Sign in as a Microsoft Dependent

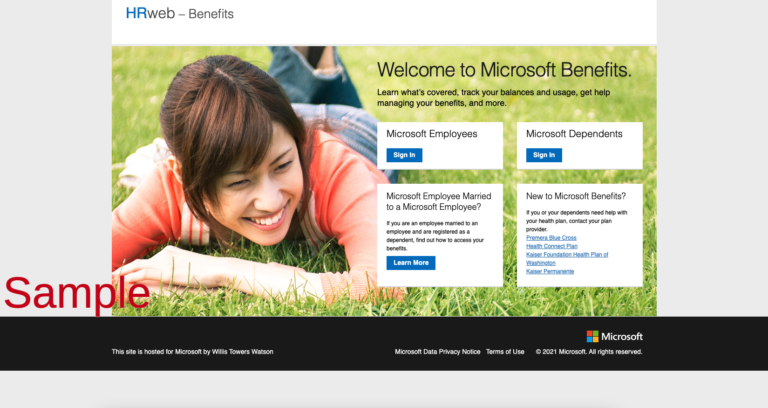(544, 155)
